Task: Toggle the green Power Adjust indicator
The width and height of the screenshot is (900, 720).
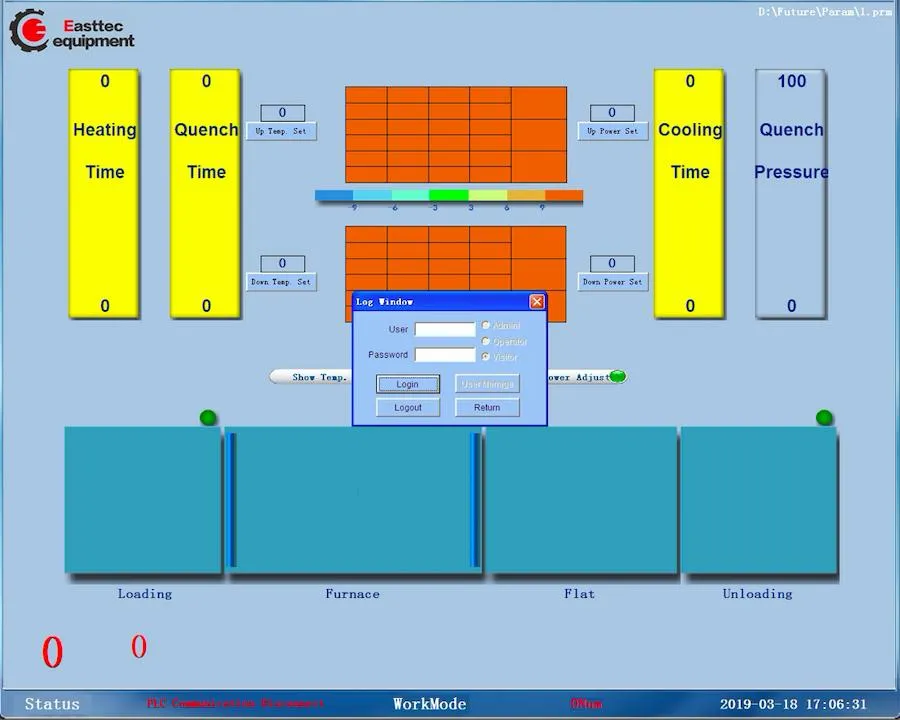Action: tap(617, 377)
